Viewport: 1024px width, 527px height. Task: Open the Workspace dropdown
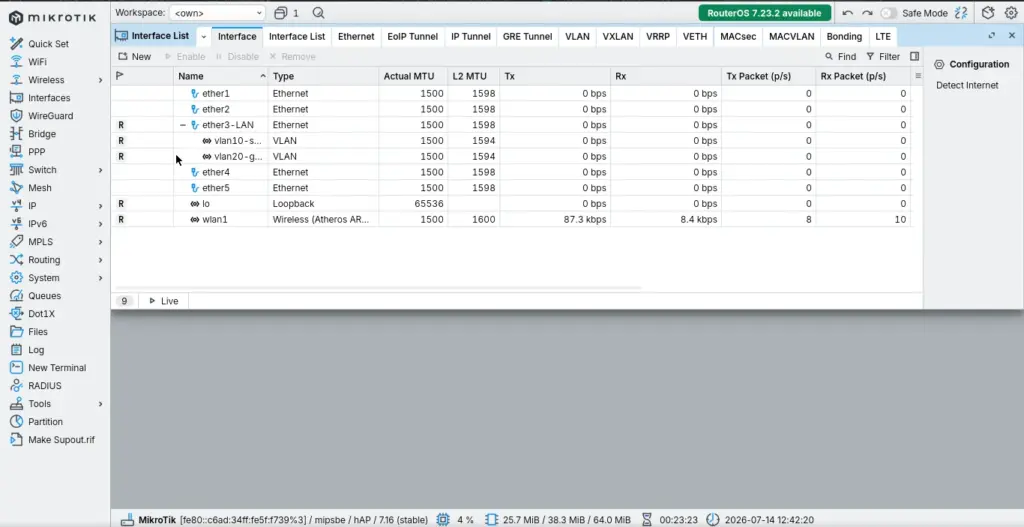point(217,13)
